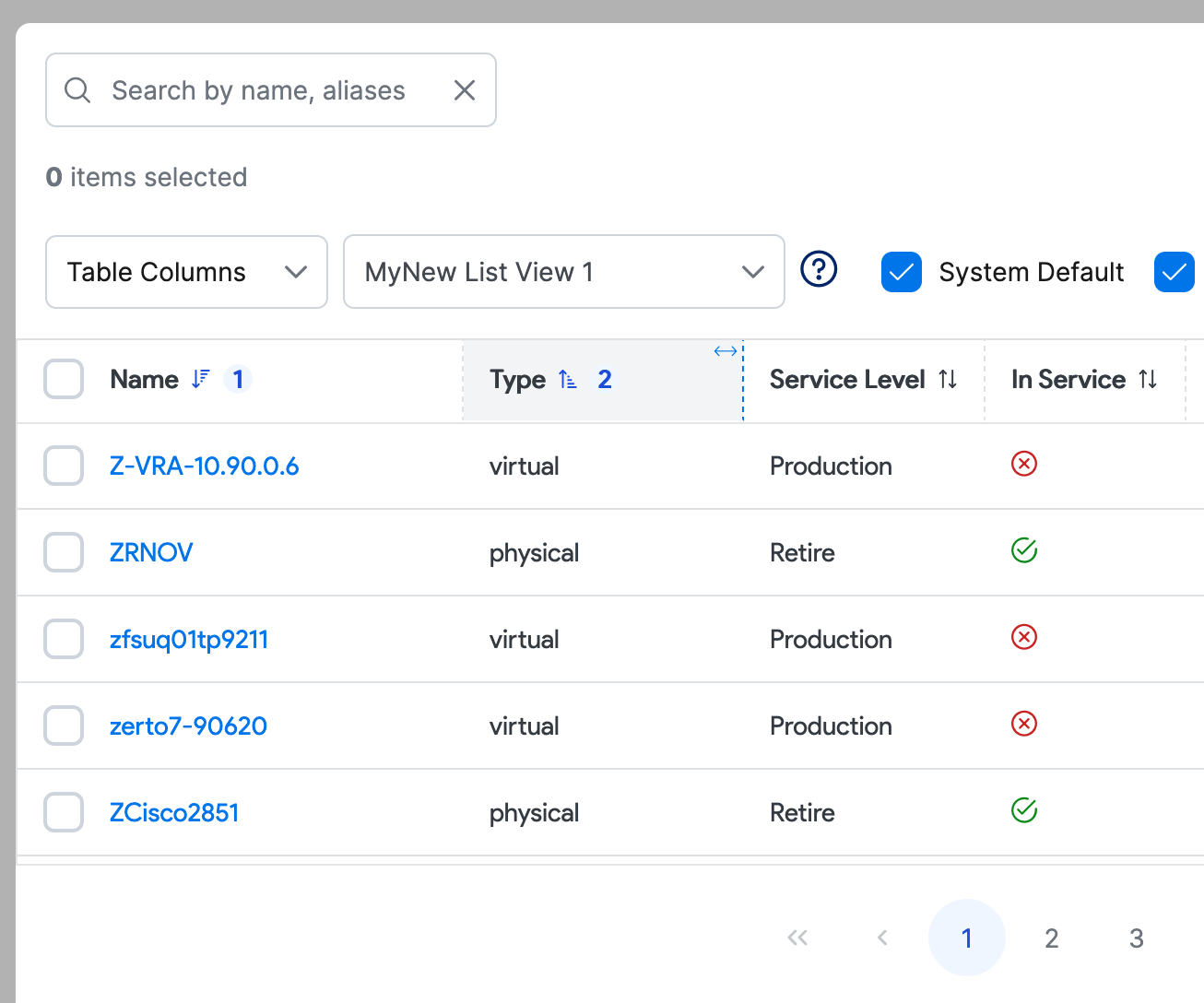
Task: Open the Z-VRA-10.90.0.6 device link
Action: (204, 466)
